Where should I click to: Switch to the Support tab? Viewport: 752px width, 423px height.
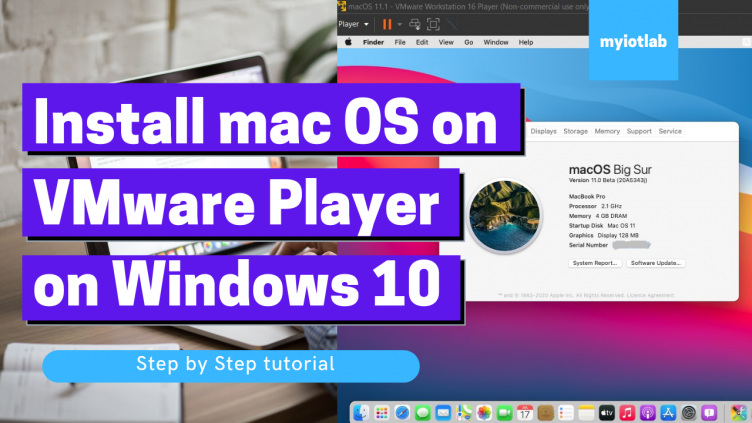tap(639, 131)
